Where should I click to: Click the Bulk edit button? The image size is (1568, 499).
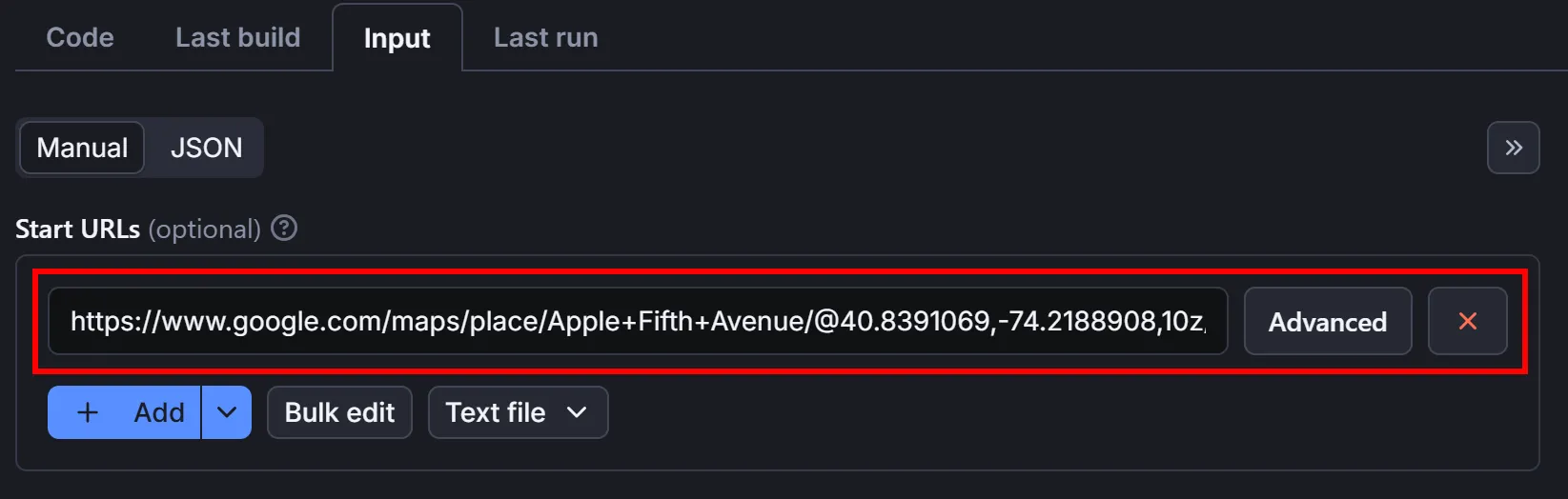[x=339, y=412]
